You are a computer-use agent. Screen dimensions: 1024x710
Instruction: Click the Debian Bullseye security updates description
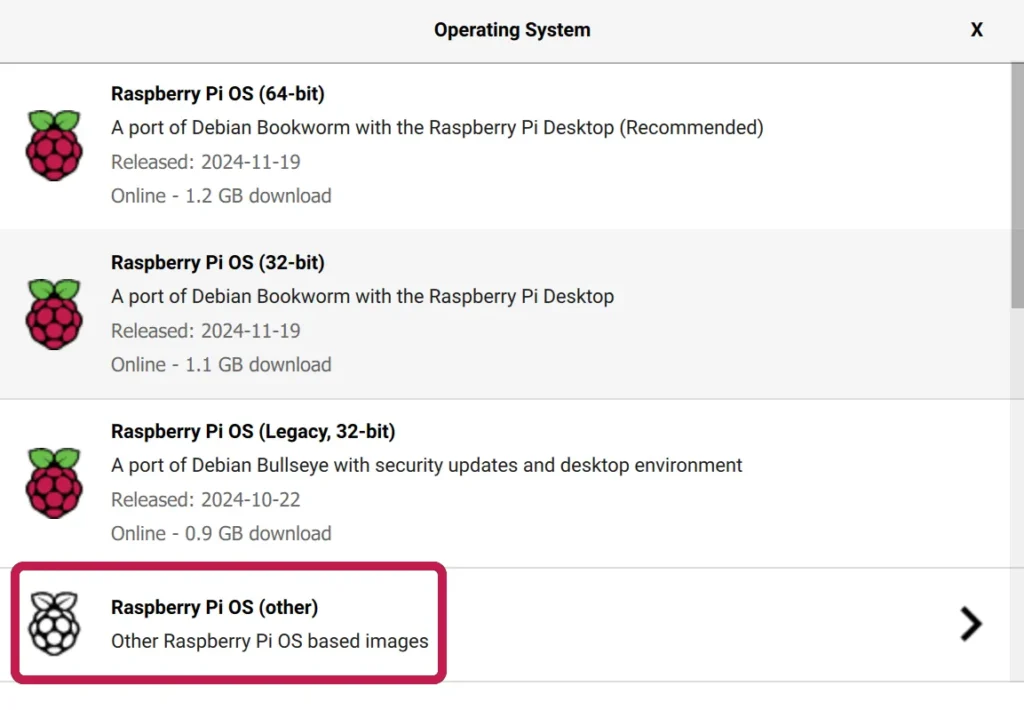point(426,466)
